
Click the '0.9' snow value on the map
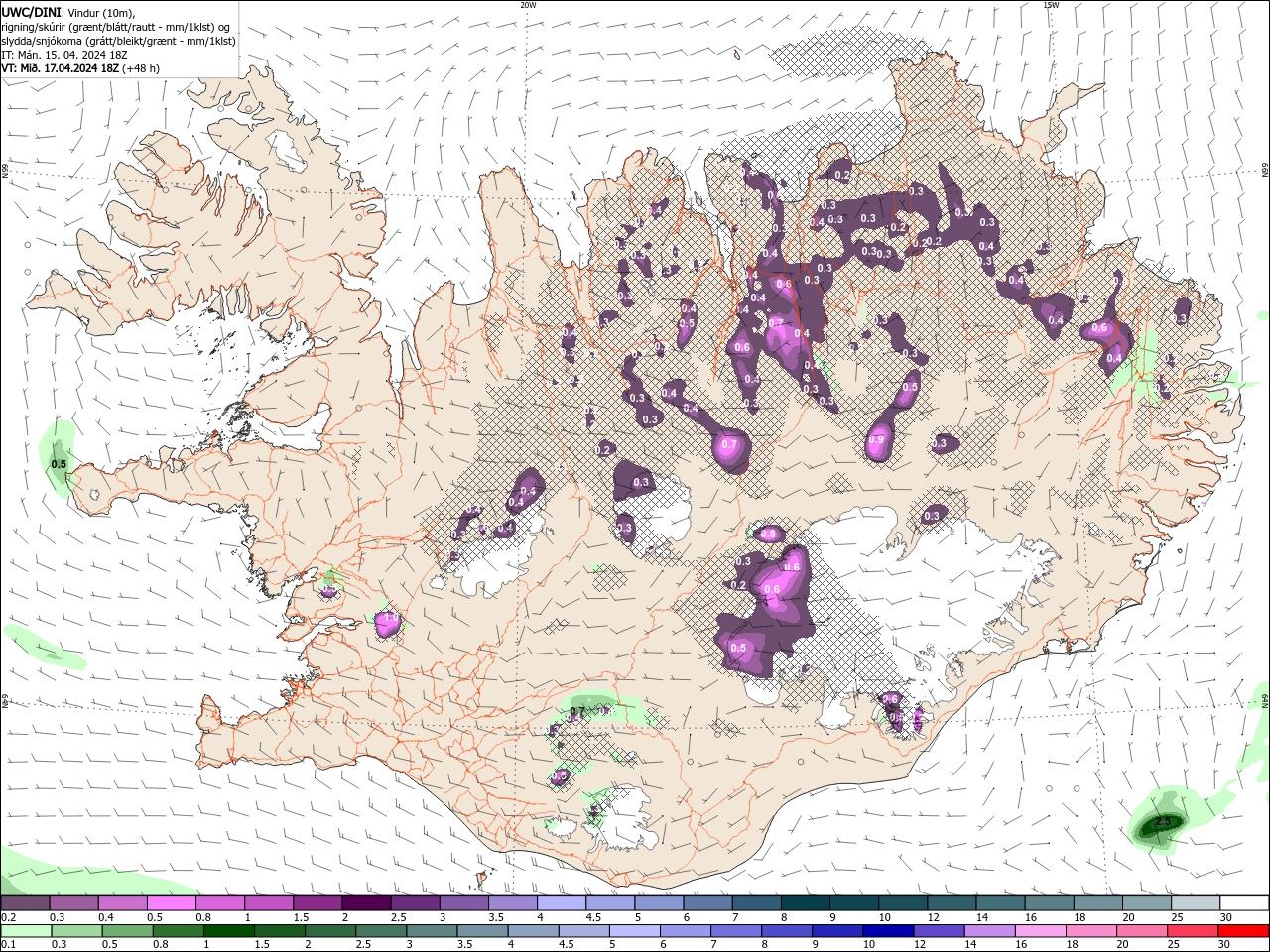coord(876,440)
